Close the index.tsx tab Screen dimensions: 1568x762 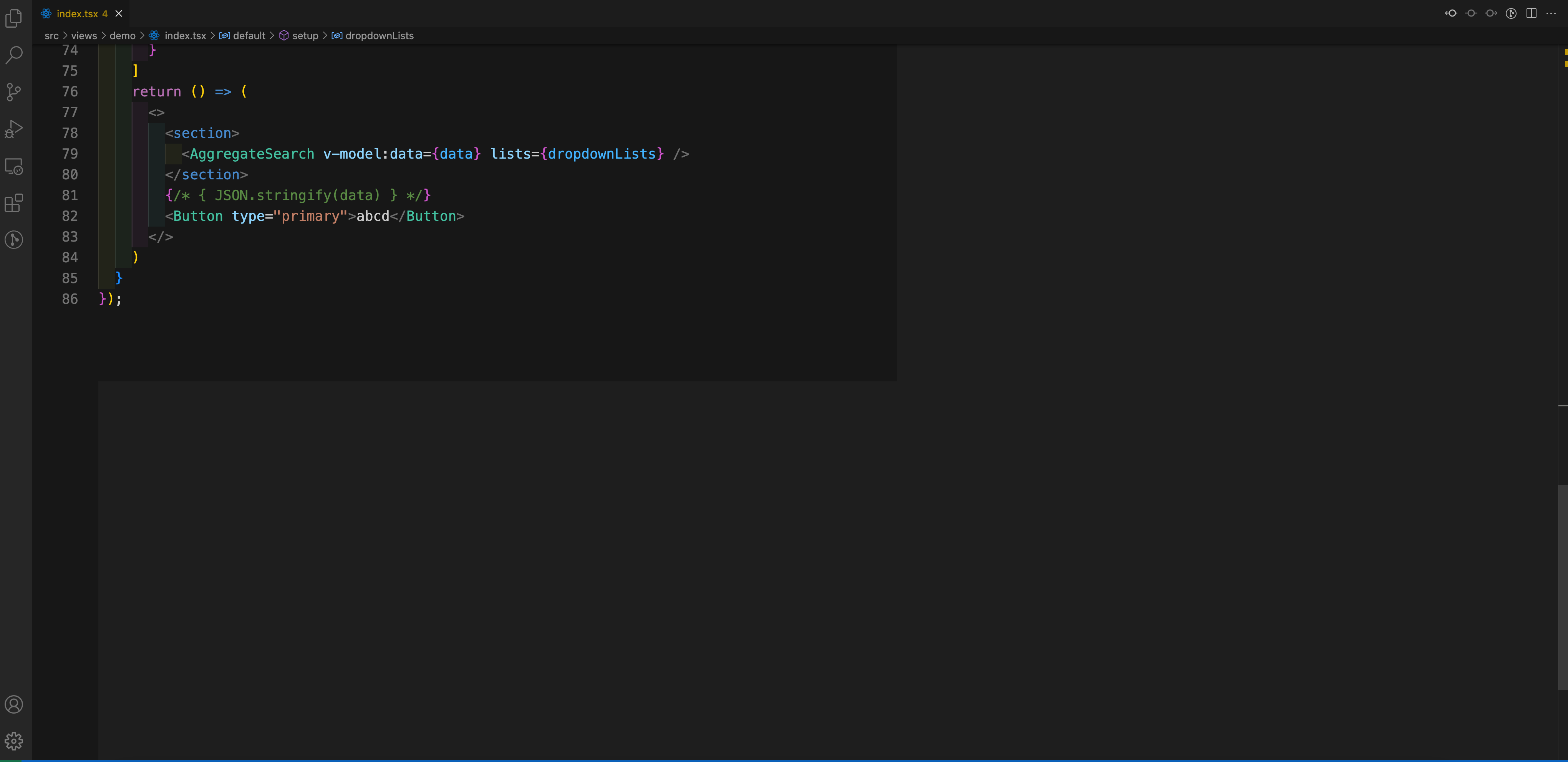click(x=119, y=13)
